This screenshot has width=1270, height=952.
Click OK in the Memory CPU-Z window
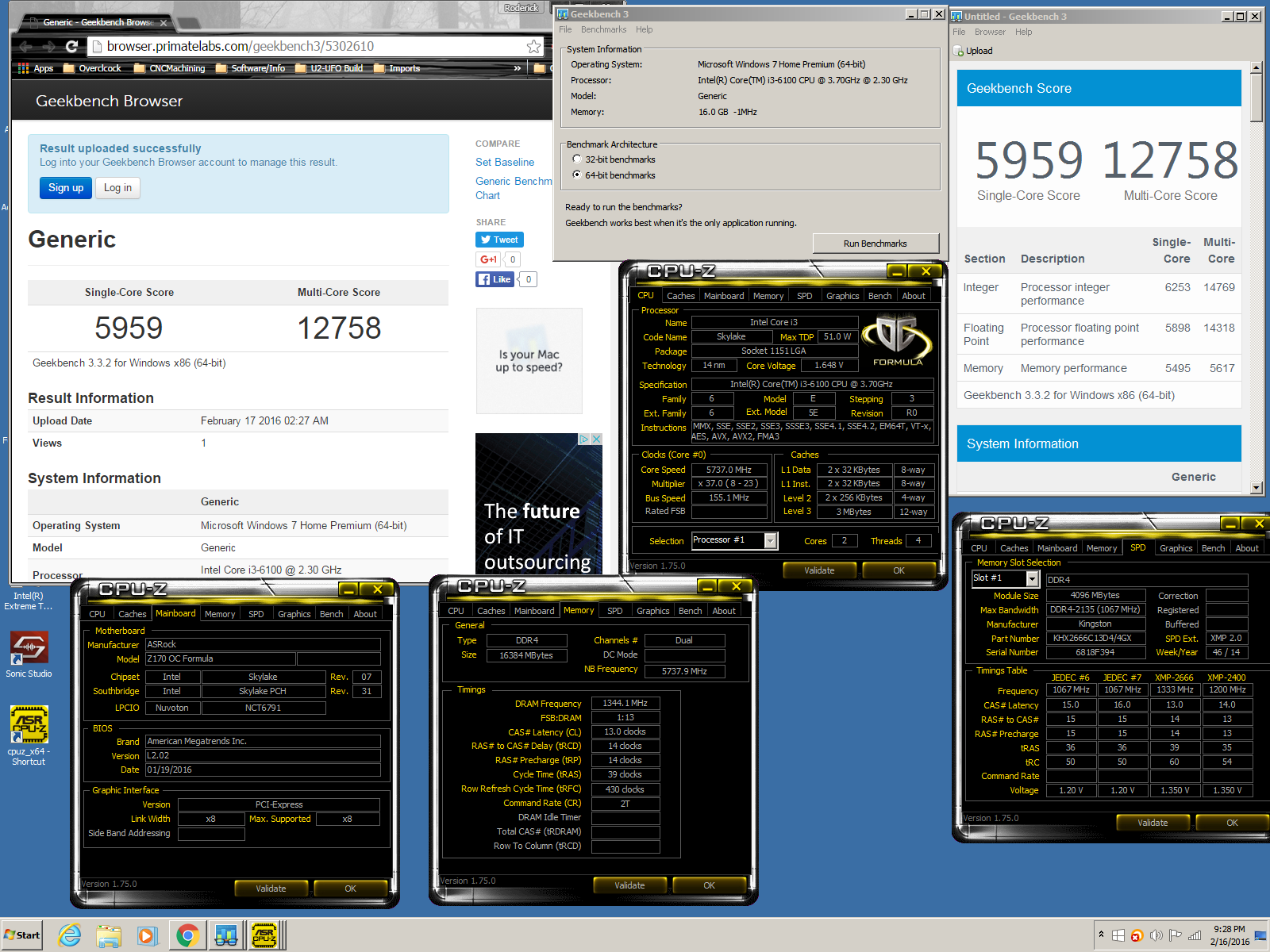[709, 885]
